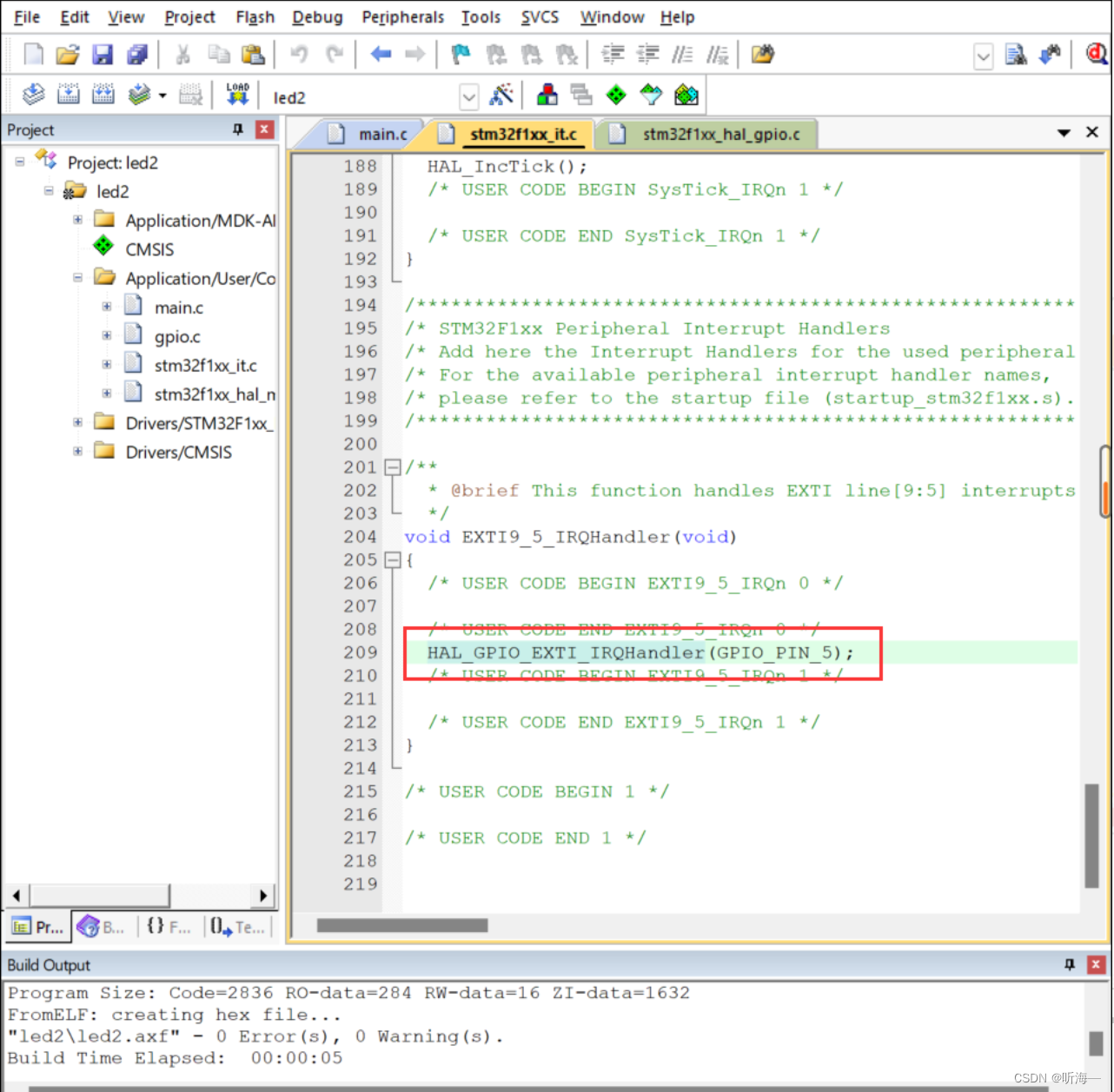Switch to the main.c editor tab
This screenshot has width=1114, height=1092.
372,134
